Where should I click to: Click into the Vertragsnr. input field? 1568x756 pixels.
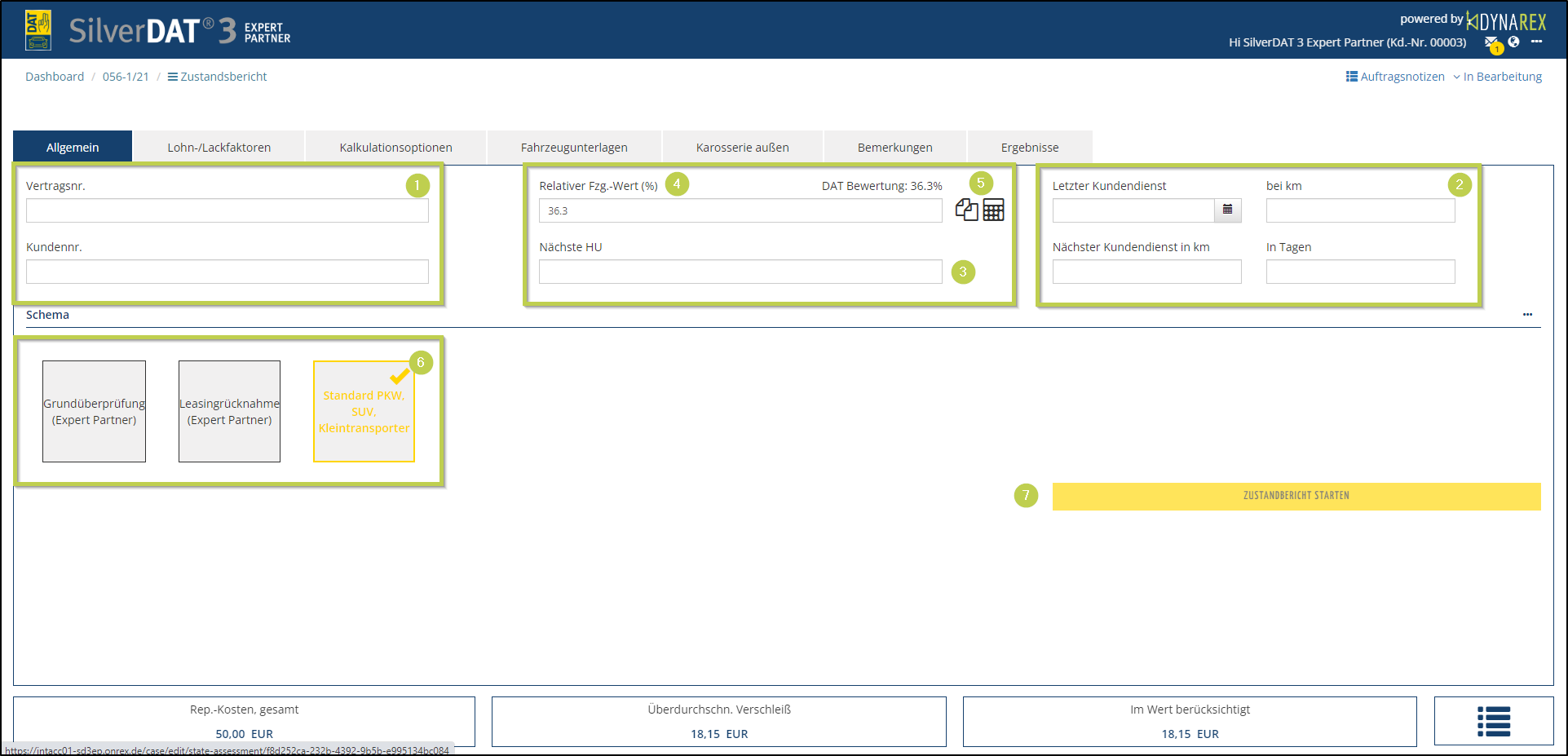(x=227, y=210)
